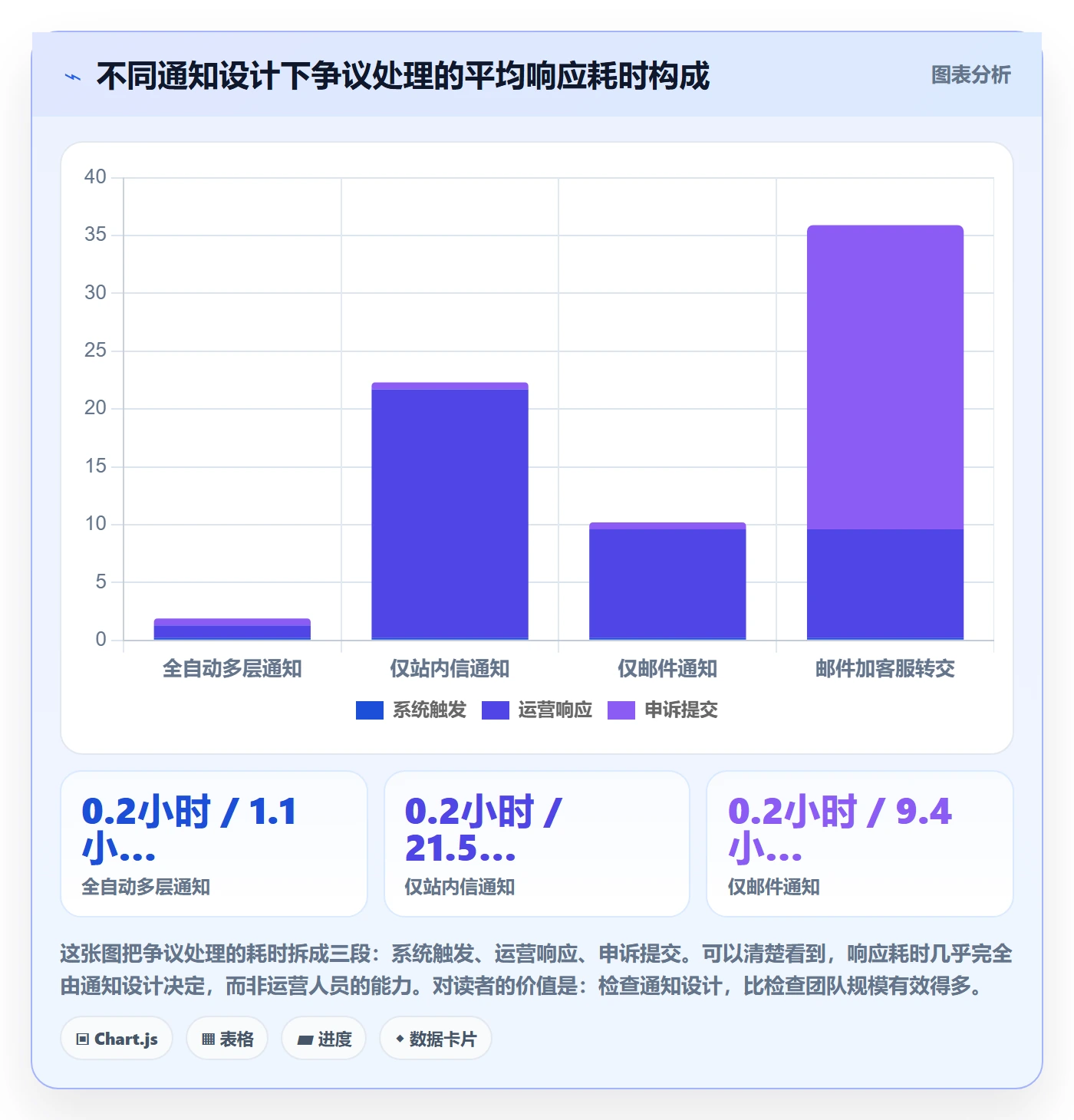This screenshot has width=1074, height=1120.
Task: Toggle the 申诉提交 legend swatch
Action: coord(621,710)
